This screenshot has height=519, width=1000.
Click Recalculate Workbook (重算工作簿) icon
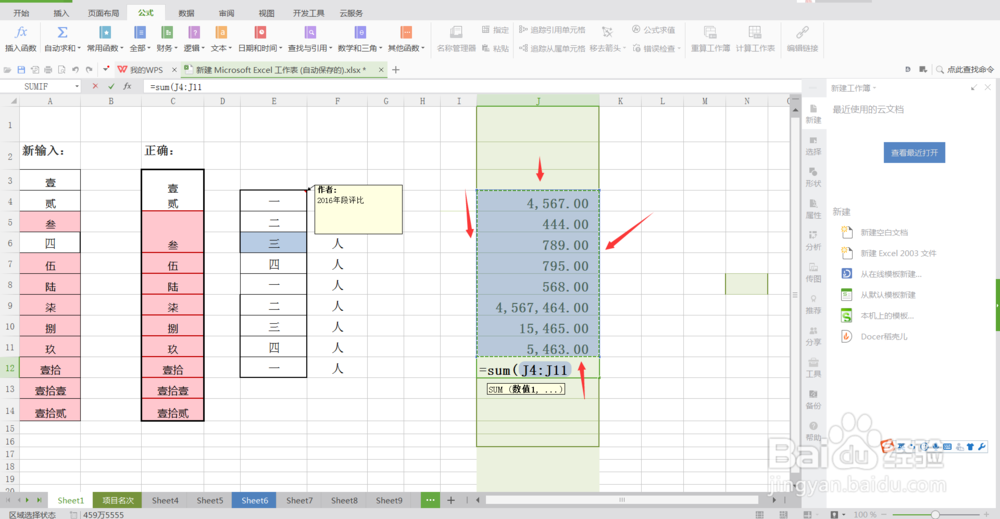coord(710,33)
